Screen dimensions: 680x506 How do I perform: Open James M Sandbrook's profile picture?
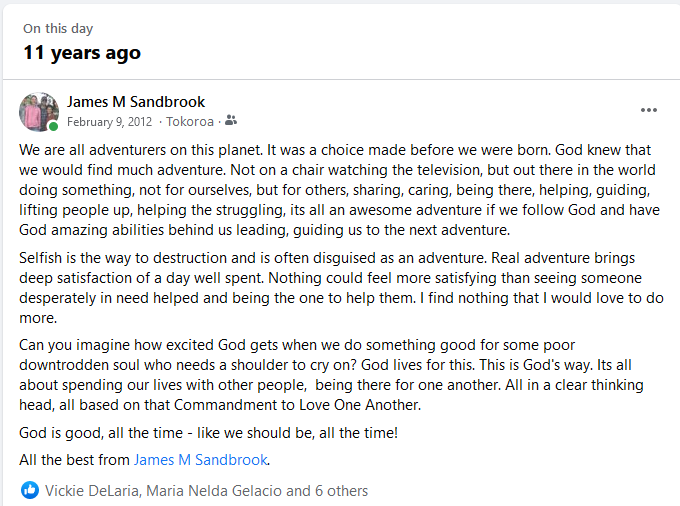[x=38, y=111]
